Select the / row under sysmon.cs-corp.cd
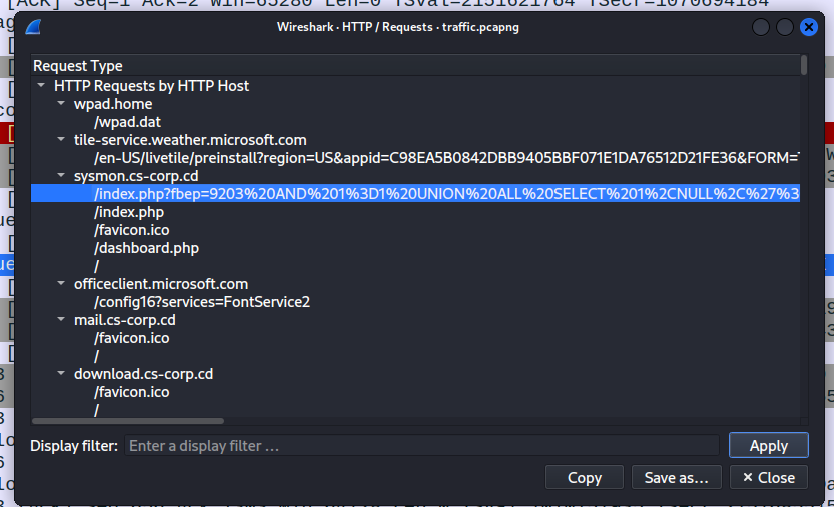Viewport: 834px width, 507px height. [415, 266]
